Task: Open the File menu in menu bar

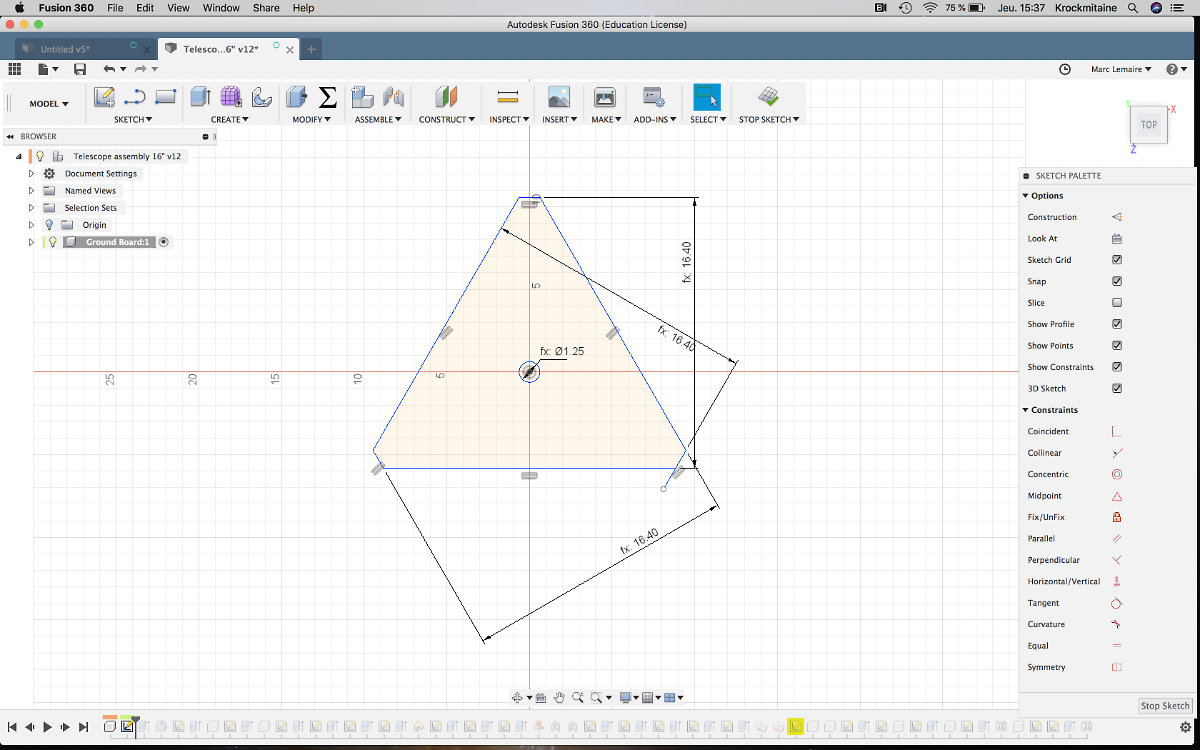Action: pos(115,8)
